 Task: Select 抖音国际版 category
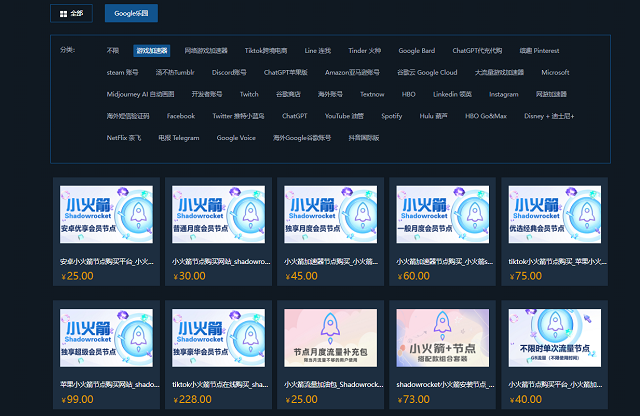point(364,138)
